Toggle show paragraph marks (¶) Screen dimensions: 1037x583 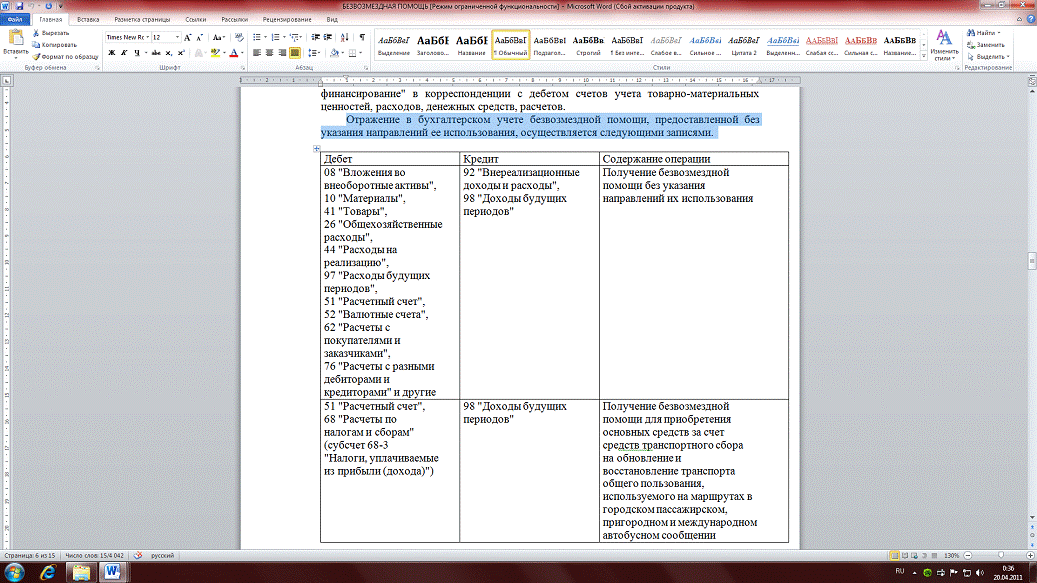click(x=360, y=37)
